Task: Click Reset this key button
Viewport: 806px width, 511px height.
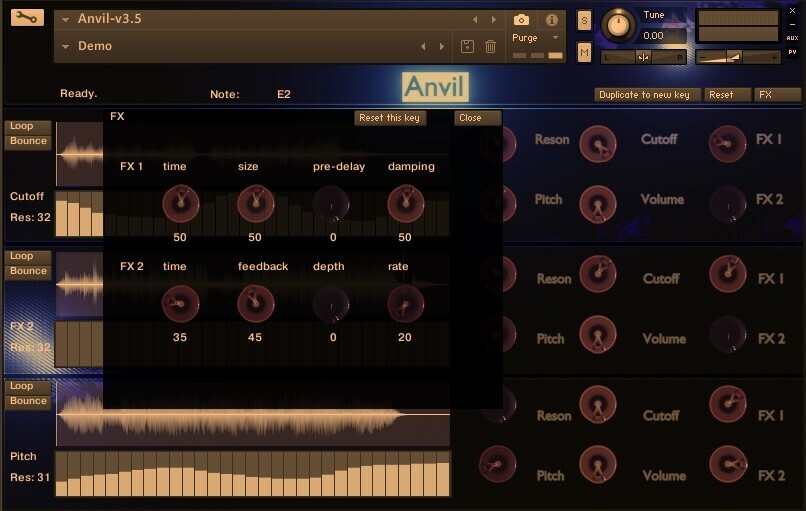Action: pyautogui.click(x=390, y=118)
